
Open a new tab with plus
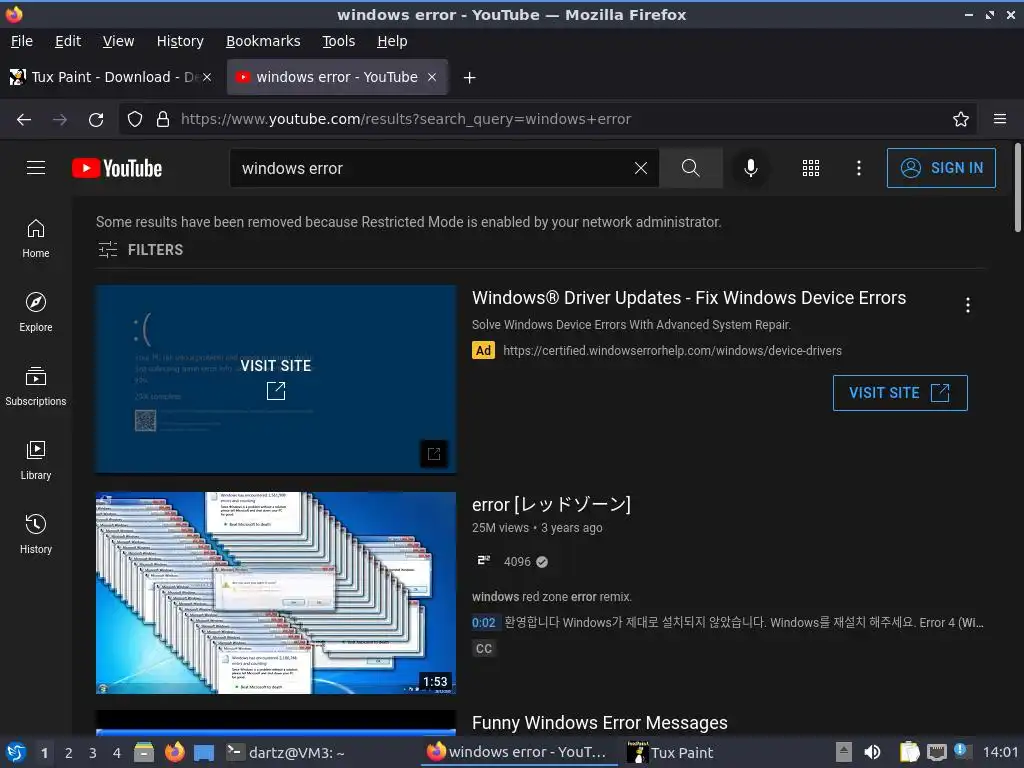(x=469, y=78)
